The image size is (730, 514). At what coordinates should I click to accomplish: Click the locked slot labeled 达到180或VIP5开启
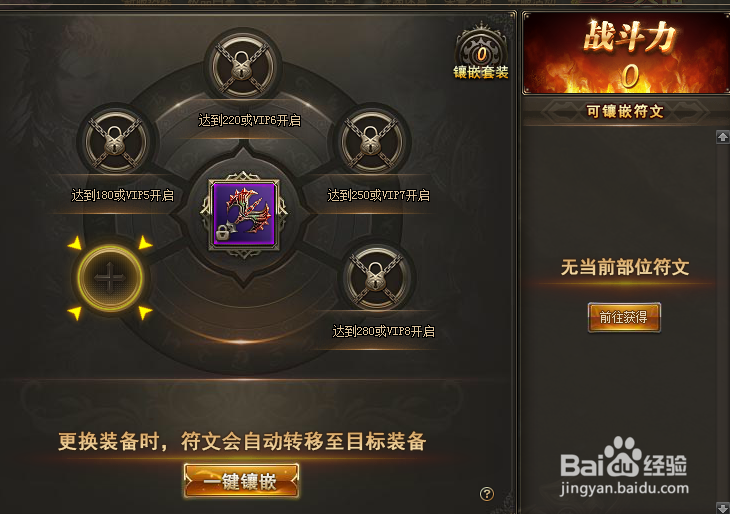[x=115, y=141]
